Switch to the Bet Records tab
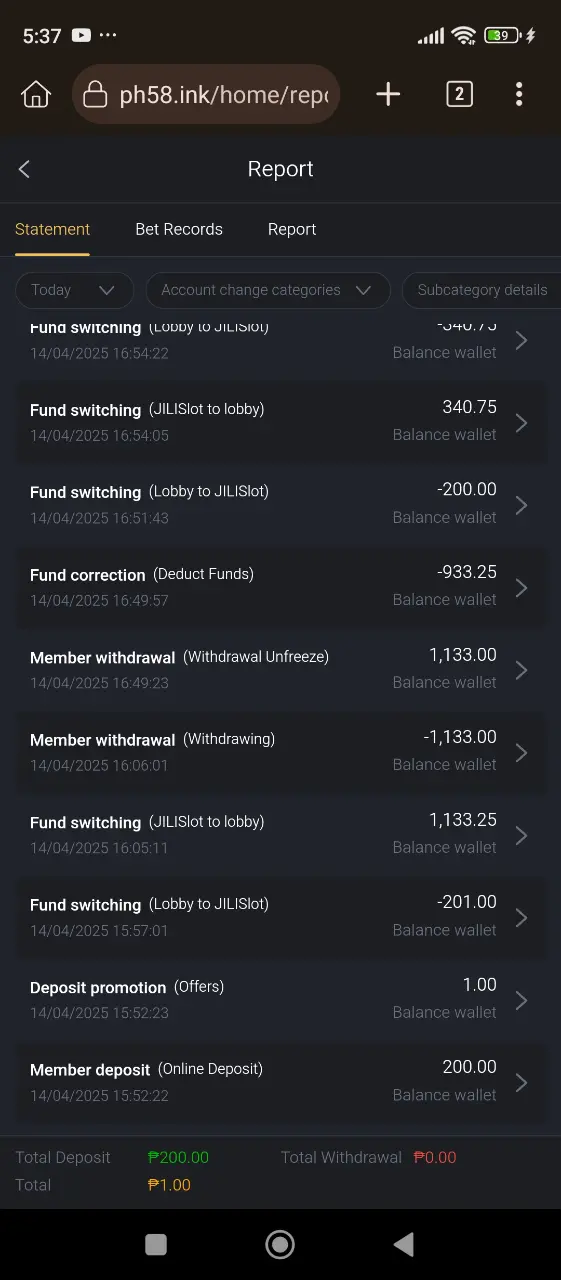 tap(179, 229)
